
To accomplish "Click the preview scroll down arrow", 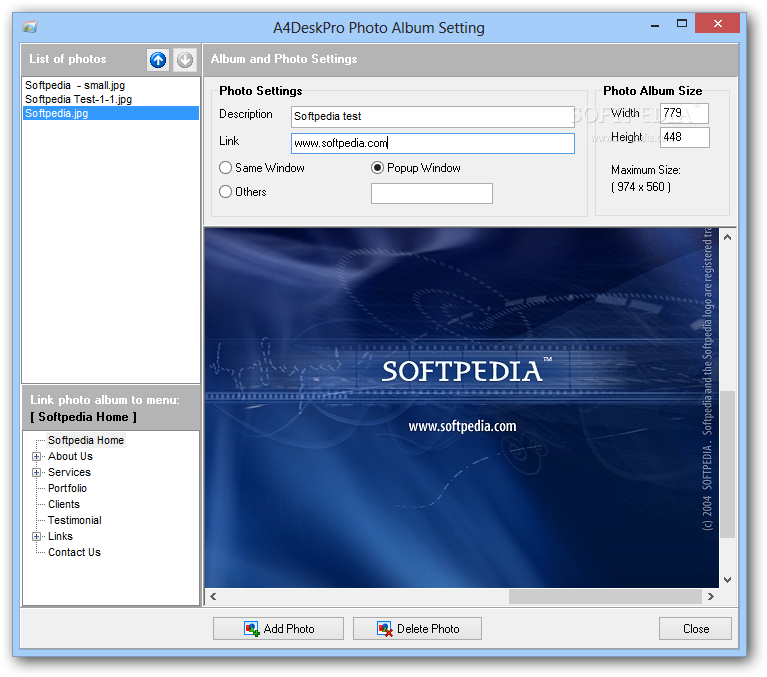I will [x=727, y=580].
